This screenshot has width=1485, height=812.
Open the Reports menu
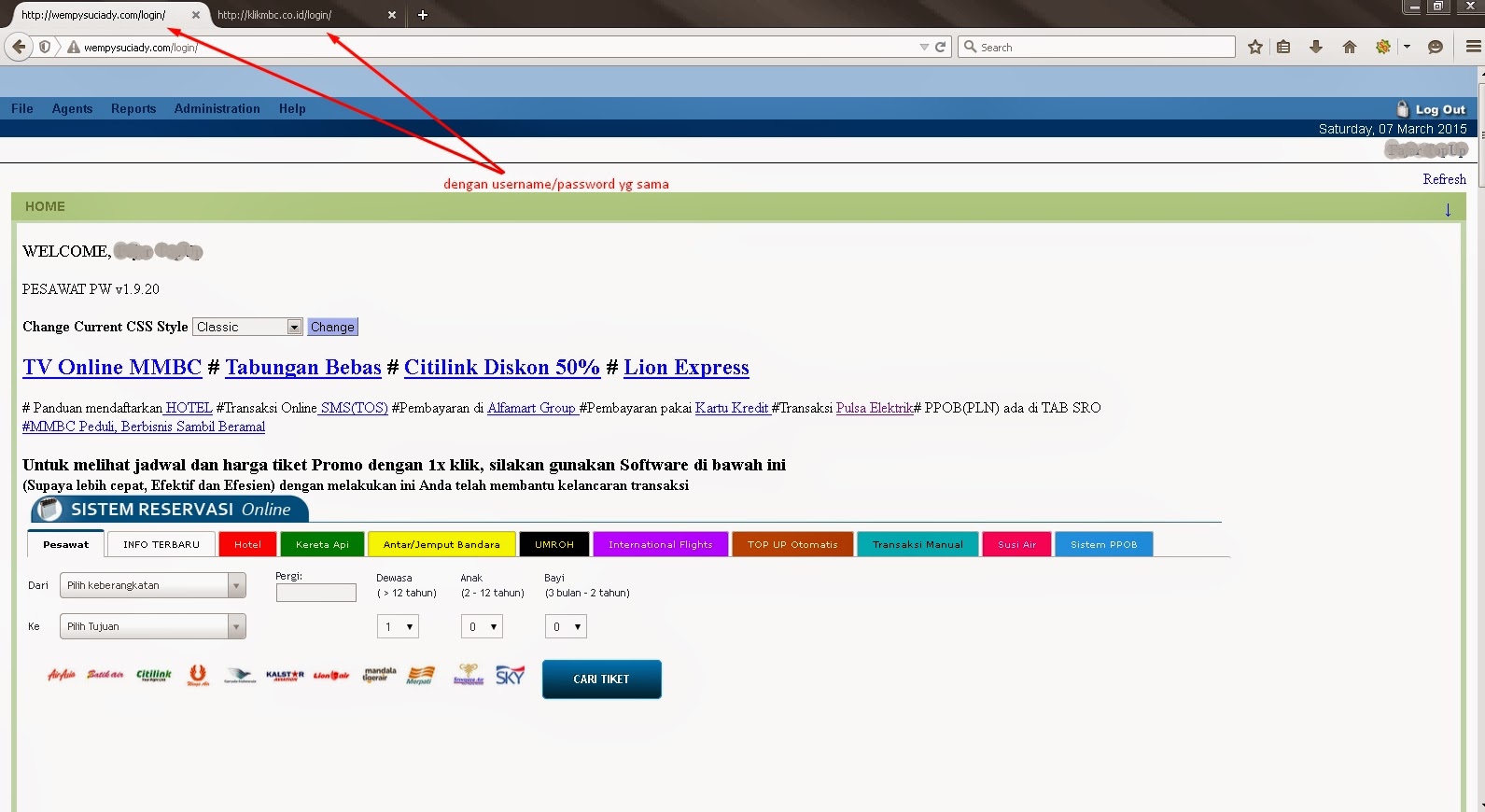pos(133,108)
